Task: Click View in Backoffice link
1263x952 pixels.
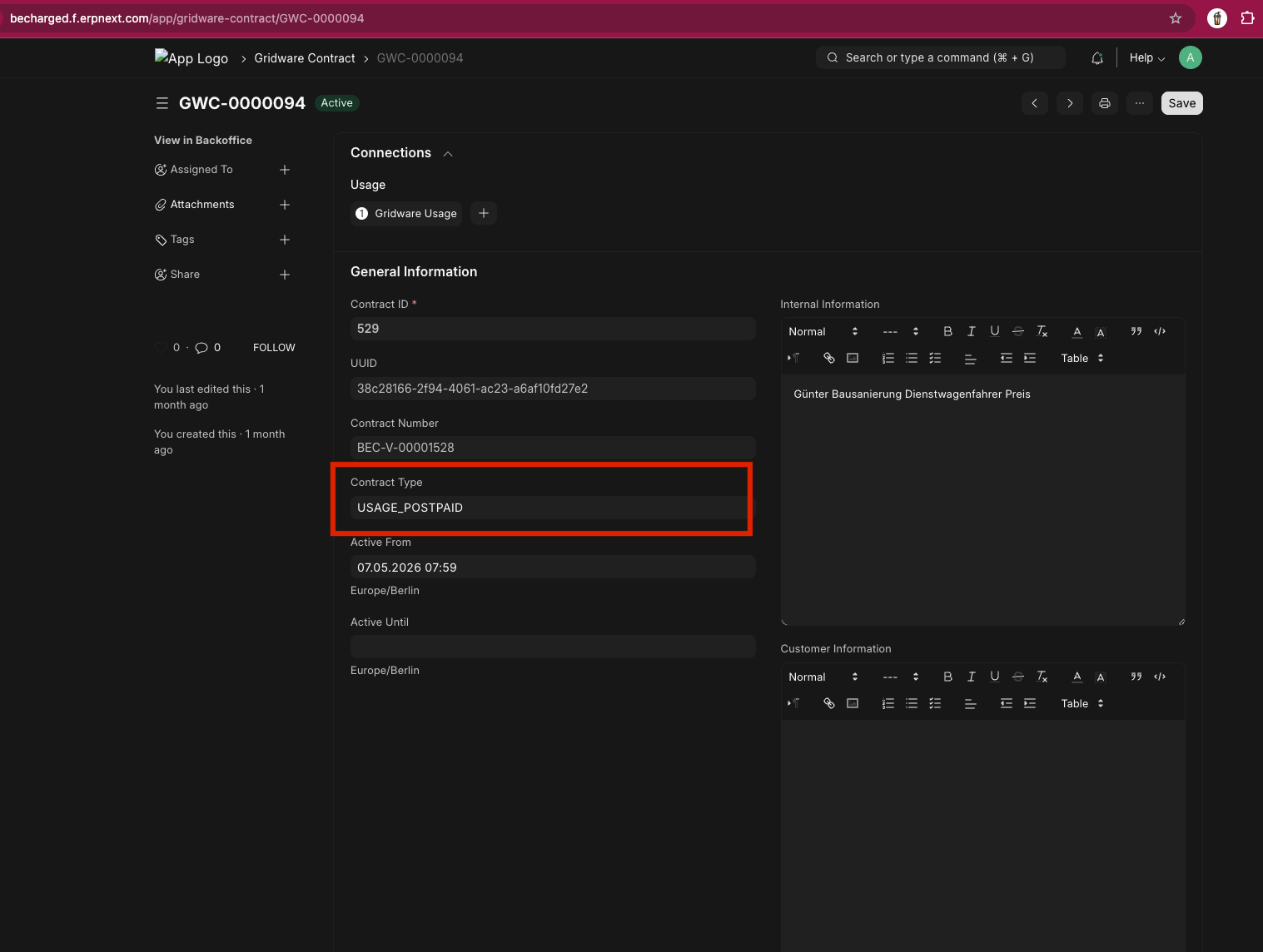Action: (203, 140)
